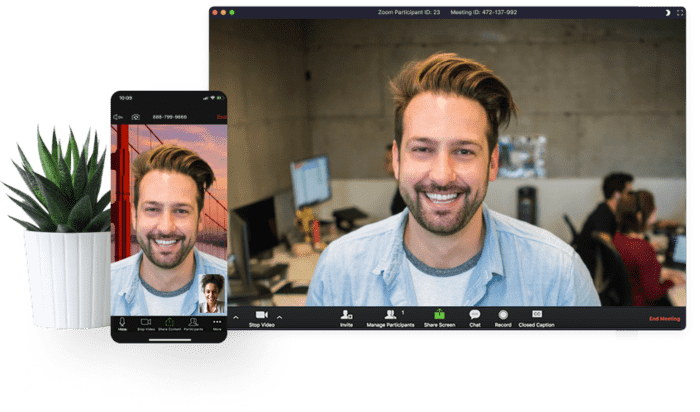Expand audio options chevron left of Stop Video
This screenshot has width=700, height=412.
pos(236,317)
